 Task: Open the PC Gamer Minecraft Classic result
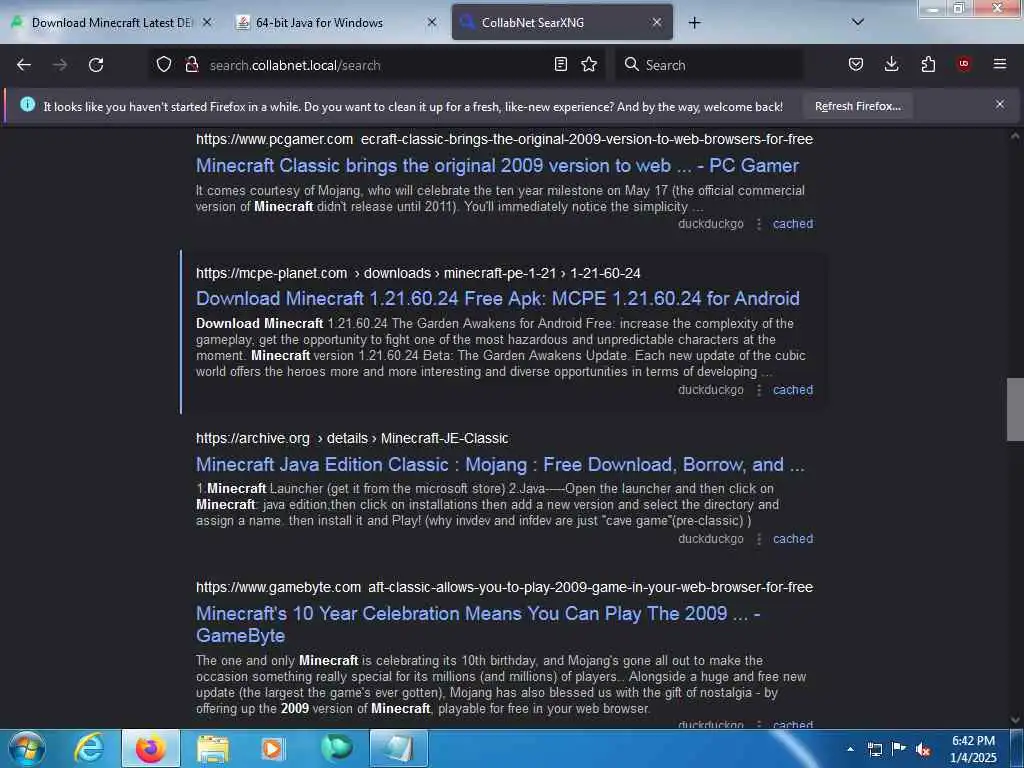coord(497,165)
